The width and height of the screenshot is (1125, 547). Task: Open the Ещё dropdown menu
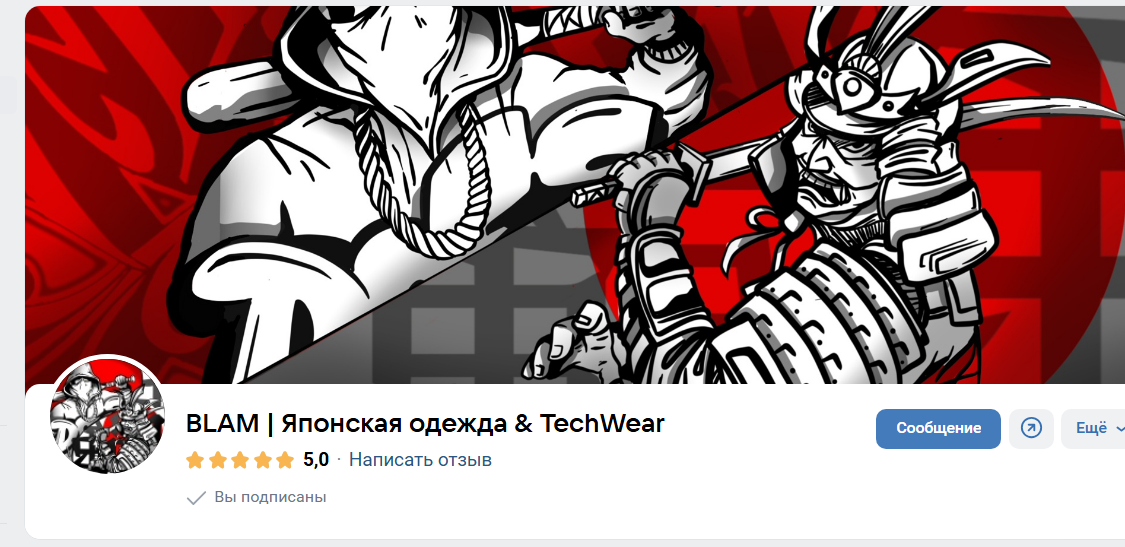1093,429
